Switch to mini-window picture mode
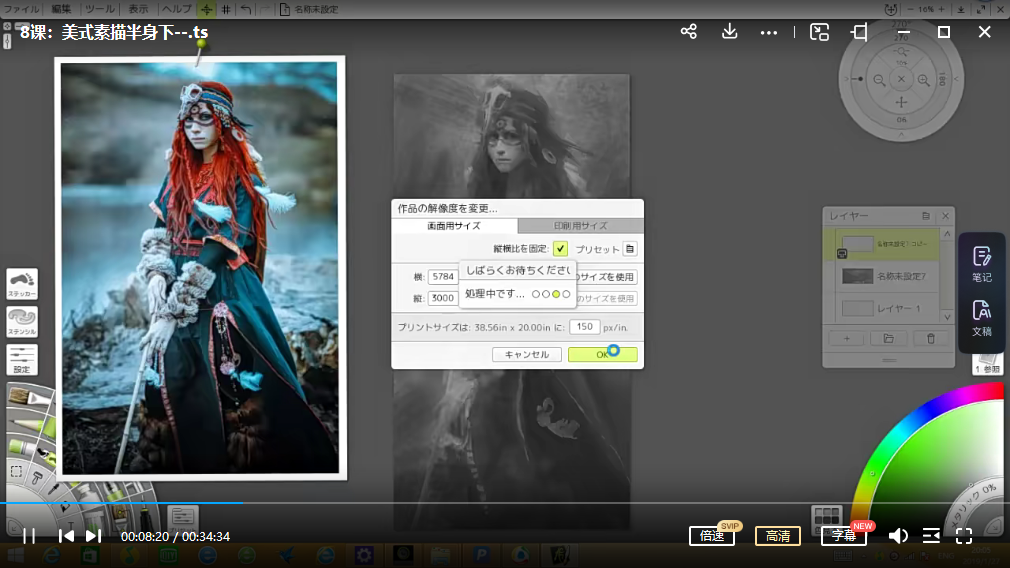 click(x=819, y=32)
